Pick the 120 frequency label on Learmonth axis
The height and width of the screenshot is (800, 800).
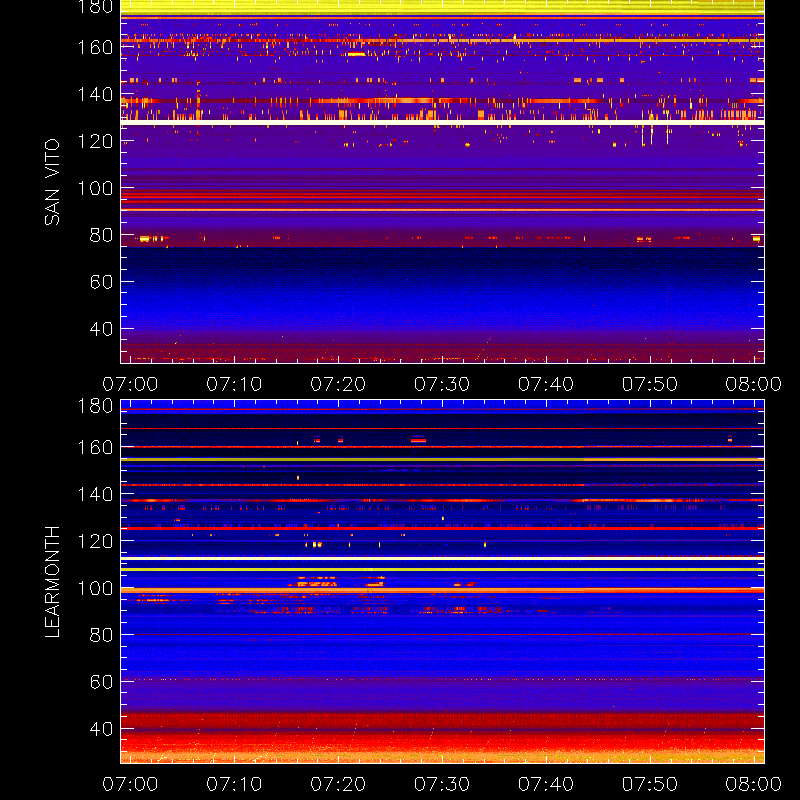95,541
